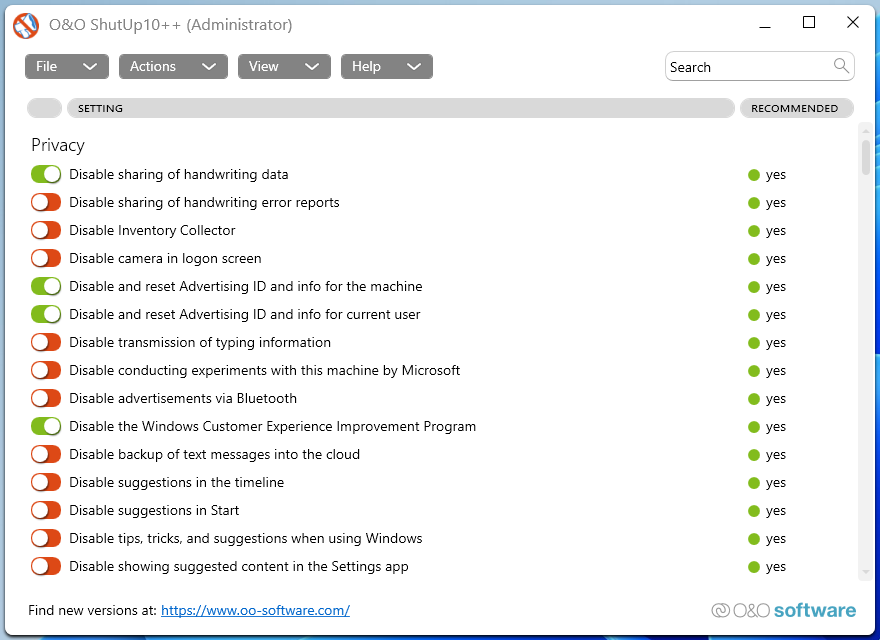Enable Disable advertisements via Bluetooth toggle
This screenshot has width=880, height=640.
[46, 399]
